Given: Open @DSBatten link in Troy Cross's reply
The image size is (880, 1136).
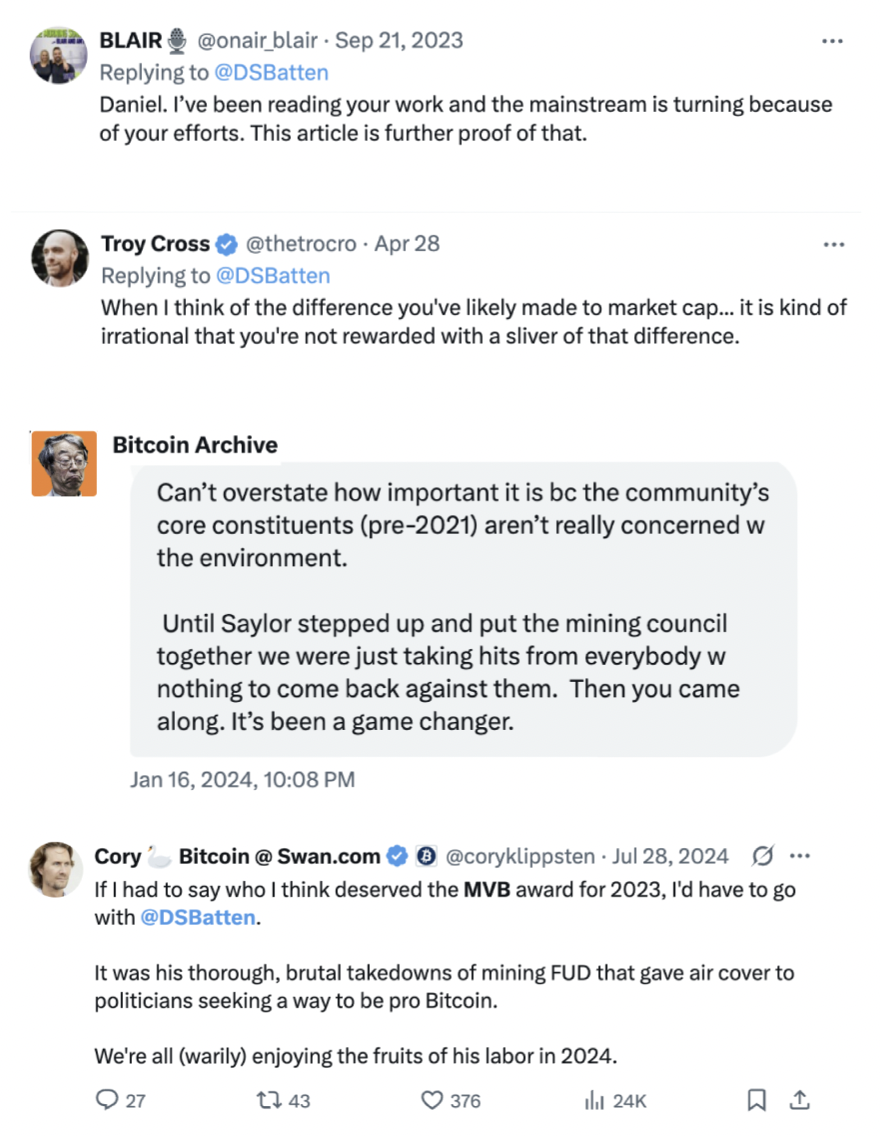Looking at the screenshot, I should 271,275.
